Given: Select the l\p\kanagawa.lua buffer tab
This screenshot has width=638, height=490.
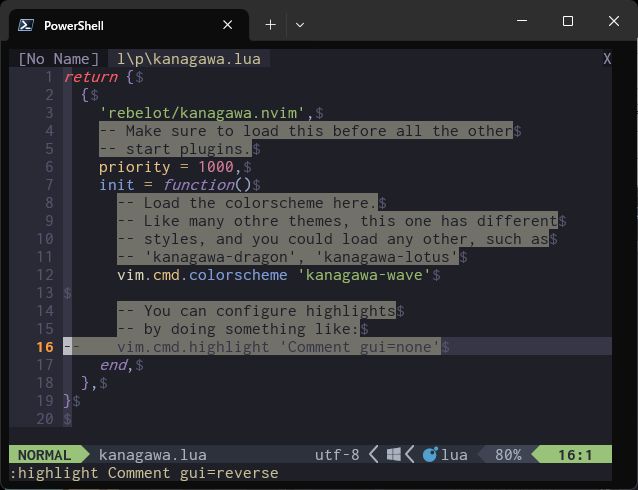Looking at the screenshot, I should [188, 59].
